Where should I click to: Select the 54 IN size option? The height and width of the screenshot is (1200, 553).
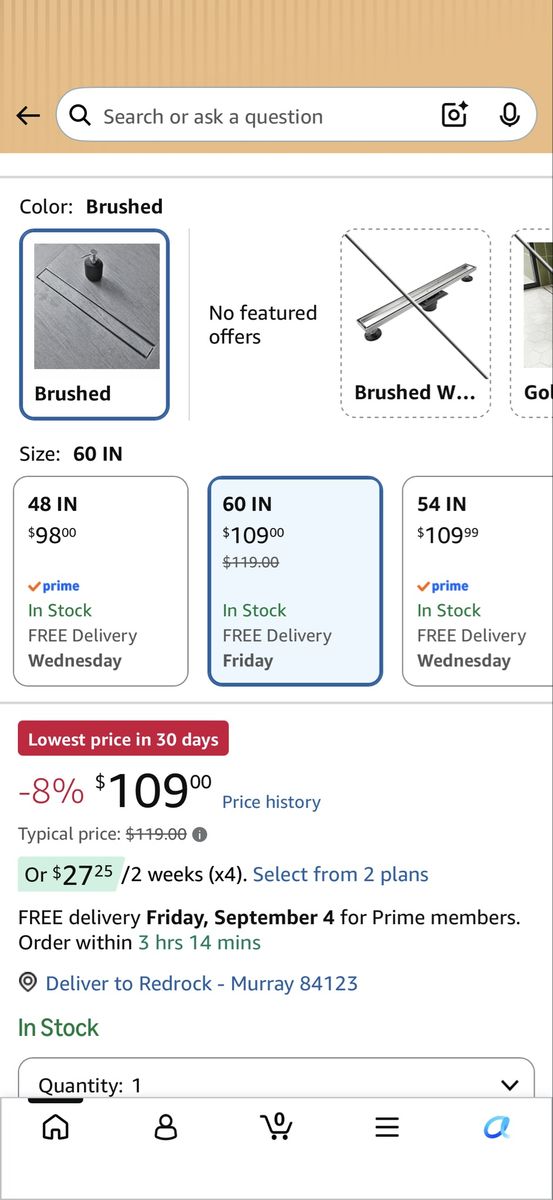pyautogui.click(x=478, y=581)
